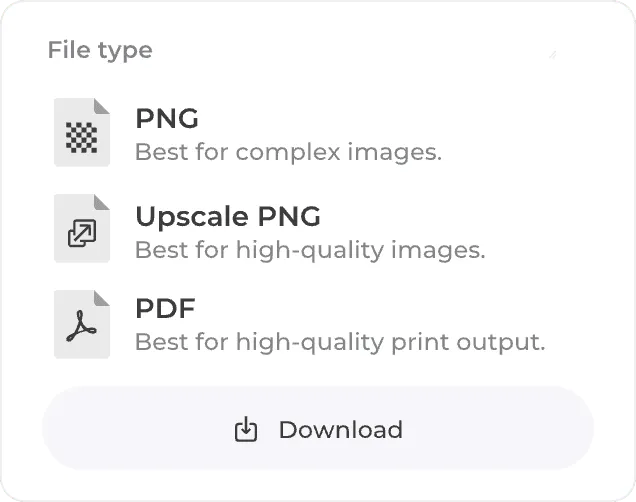Click the download arrow icon beside Download

click(246, 429)
